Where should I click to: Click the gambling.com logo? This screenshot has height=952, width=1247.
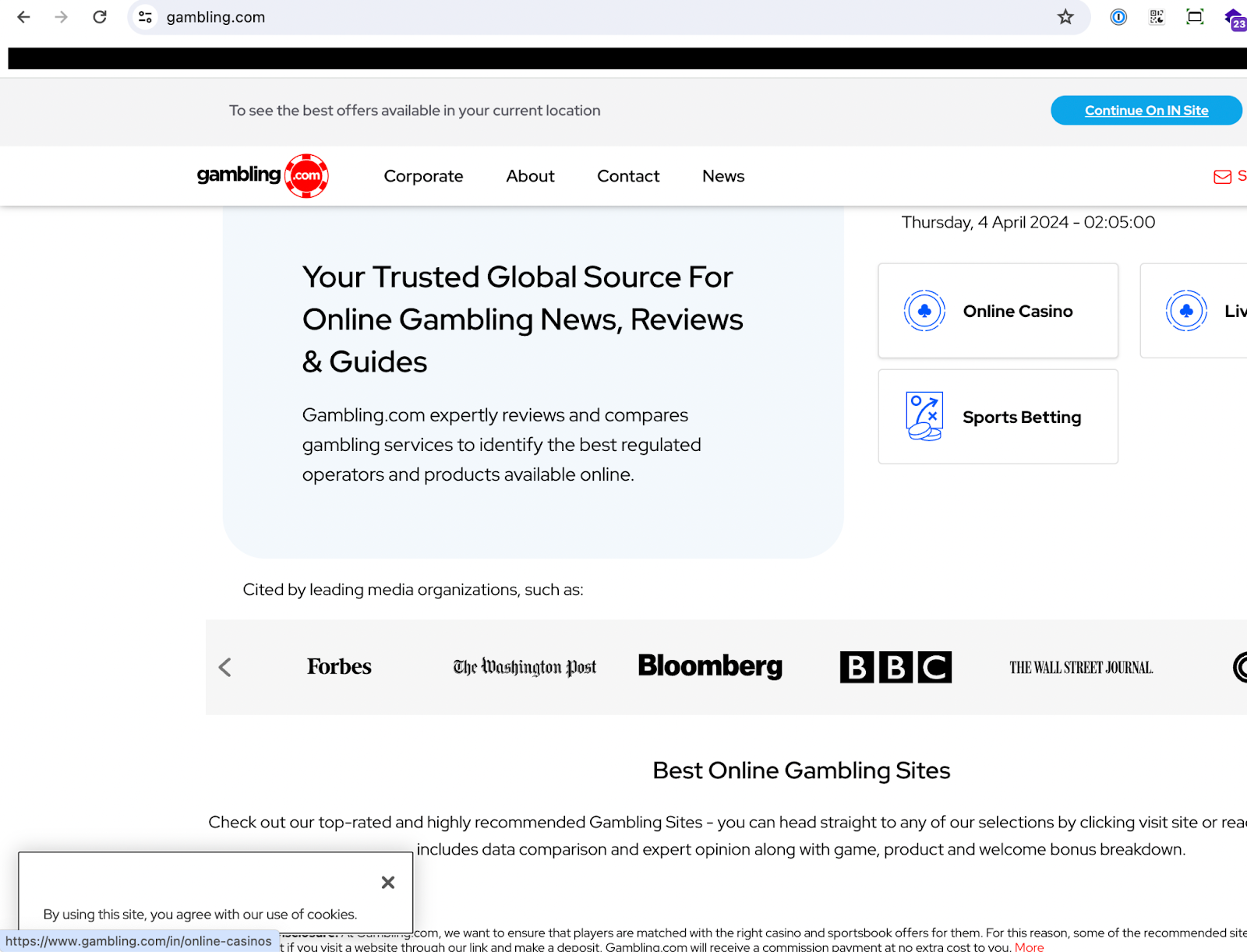[263, 176]
